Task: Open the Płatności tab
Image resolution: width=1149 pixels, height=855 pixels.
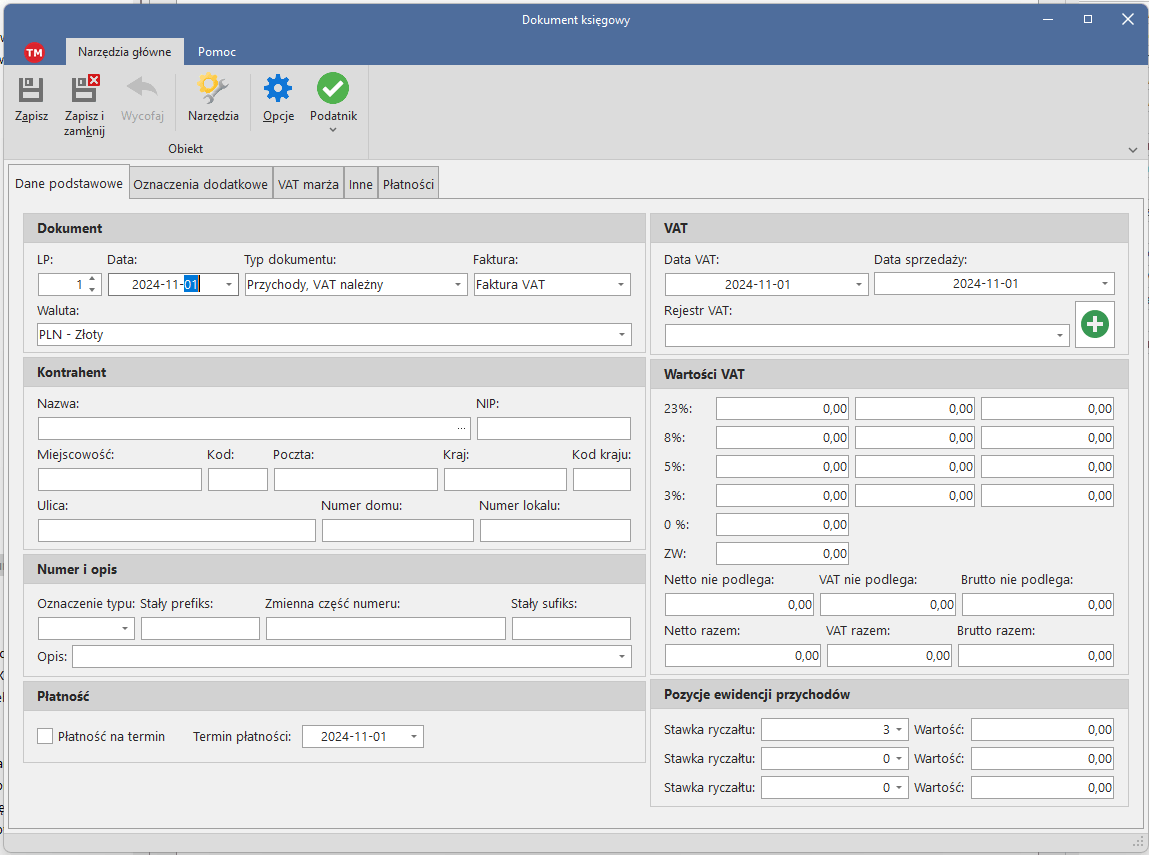Action: (408, 185)
